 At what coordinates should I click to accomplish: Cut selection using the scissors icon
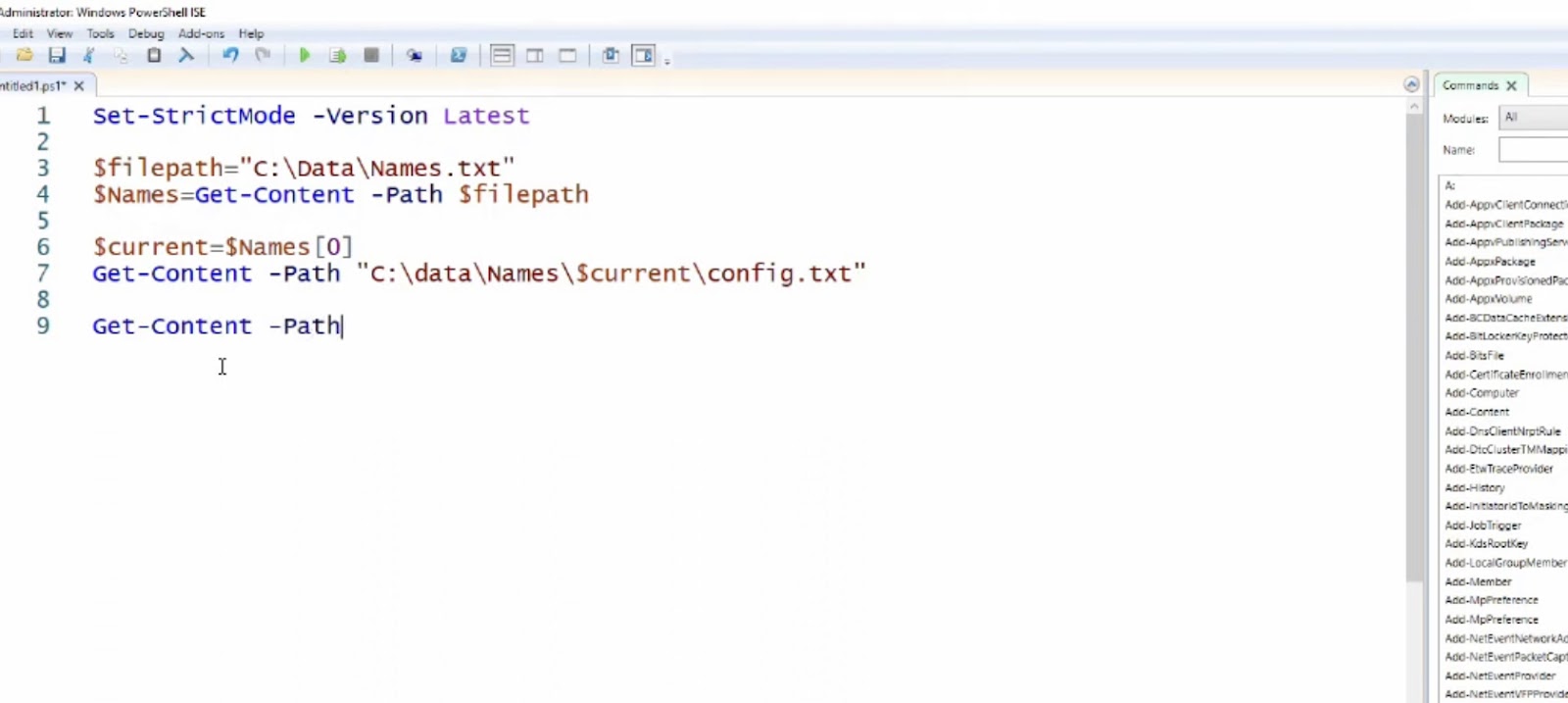(x=89, y=55)
